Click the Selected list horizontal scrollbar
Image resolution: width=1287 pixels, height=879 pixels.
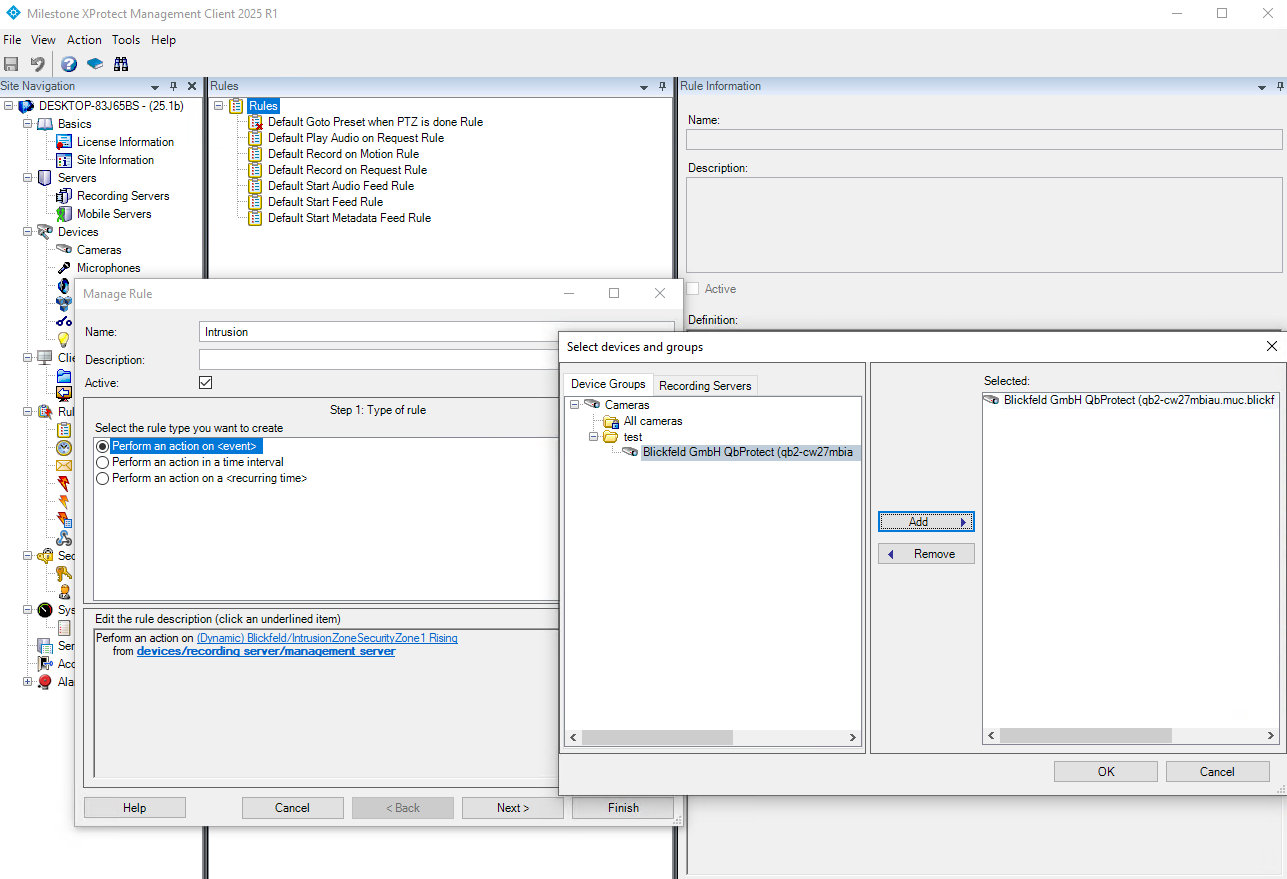[1084, 736]
